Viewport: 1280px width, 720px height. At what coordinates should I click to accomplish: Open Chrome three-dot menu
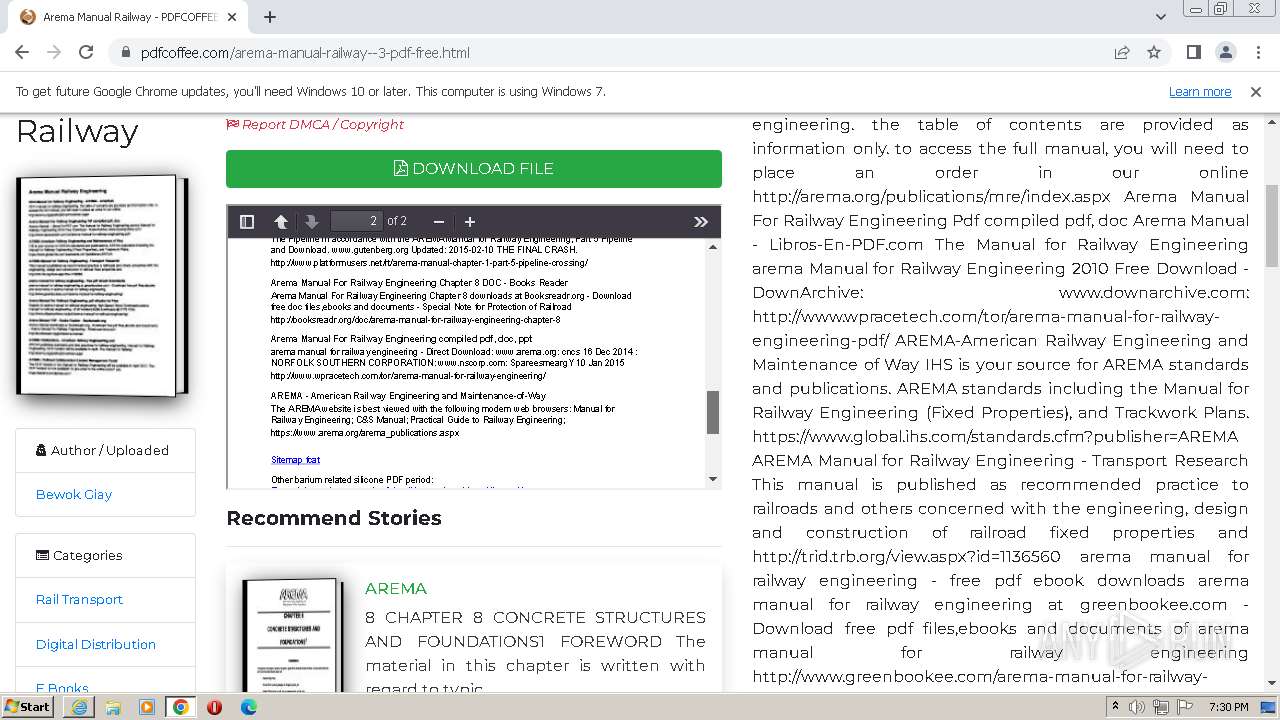coord(1256,52)
